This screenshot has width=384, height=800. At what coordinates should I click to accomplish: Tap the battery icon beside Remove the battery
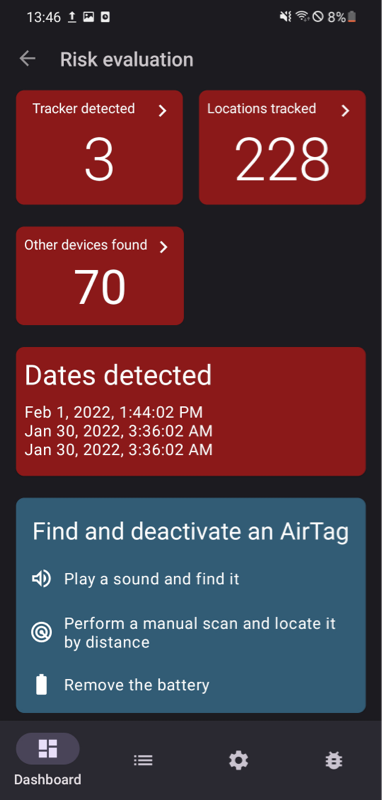click(x=41, y=685)
